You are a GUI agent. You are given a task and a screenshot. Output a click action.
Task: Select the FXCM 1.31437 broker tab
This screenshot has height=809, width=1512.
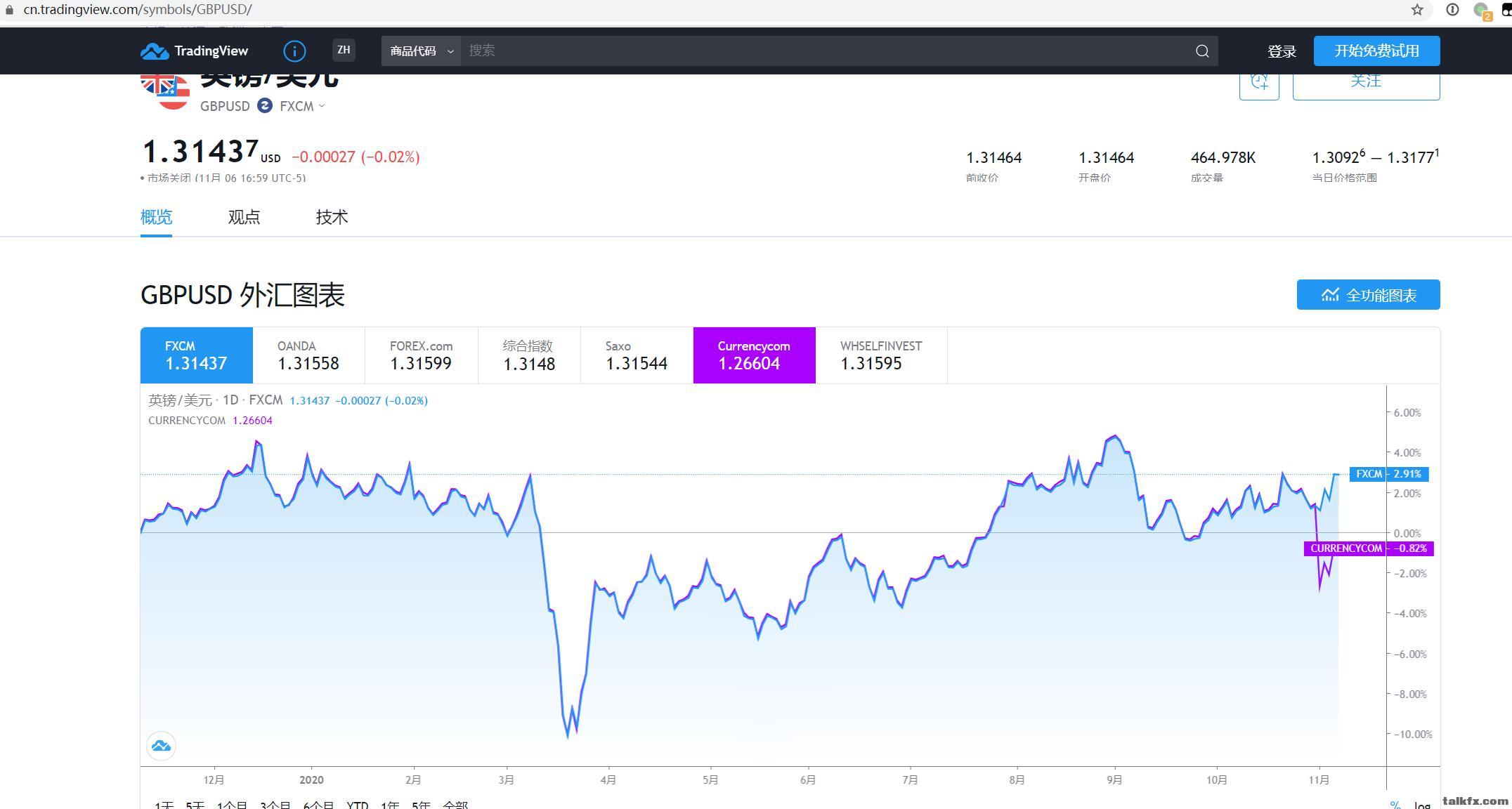[197, 355]
